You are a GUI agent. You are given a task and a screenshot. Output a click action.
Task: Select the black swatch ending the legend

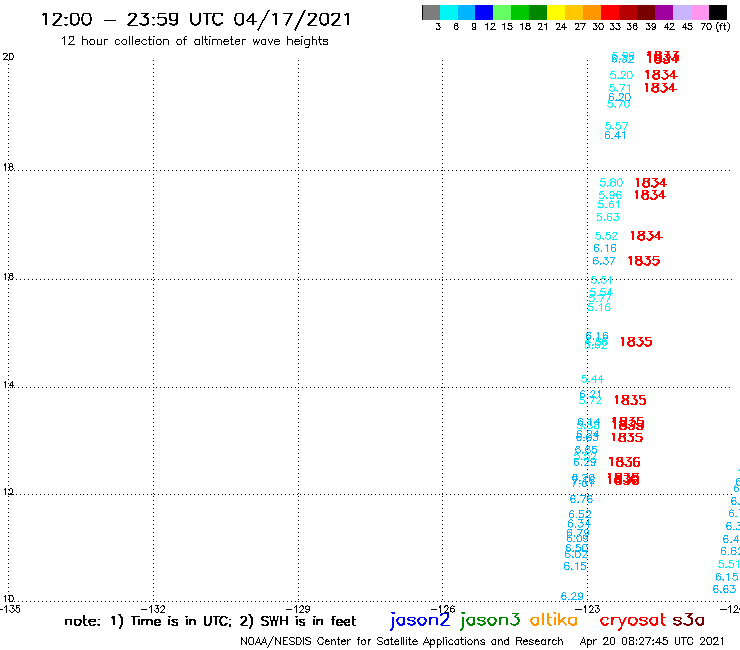coord(717,12)
